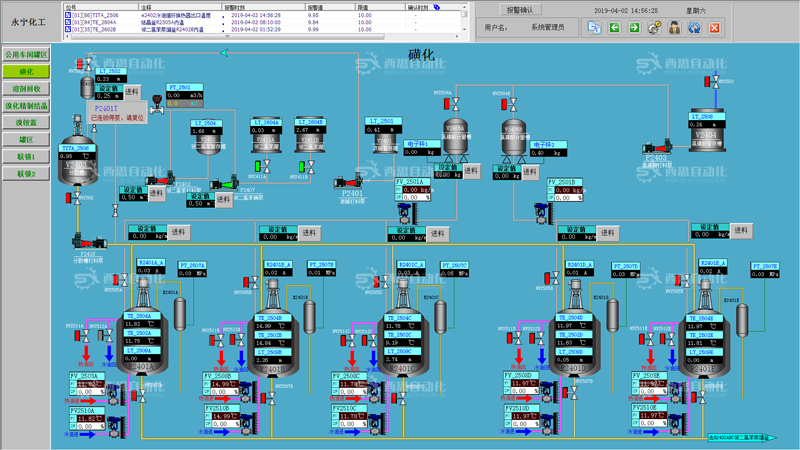Image resolution: width=800 pixels, height=450 pixels.
Task: Toggle valve HV2505A above reactor R2401A
Action: pyautogui.click(x=120, y=280)
